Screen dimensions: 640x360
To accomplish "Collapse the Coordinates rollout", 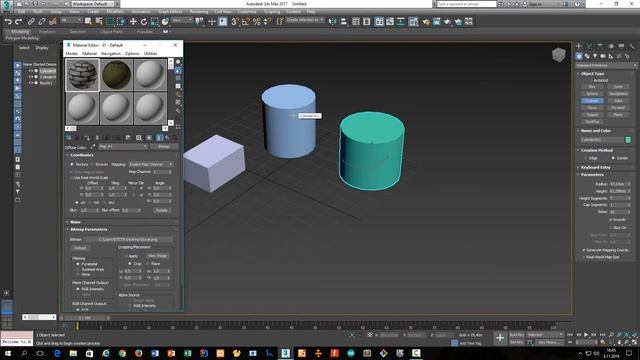I will point(82,155).
